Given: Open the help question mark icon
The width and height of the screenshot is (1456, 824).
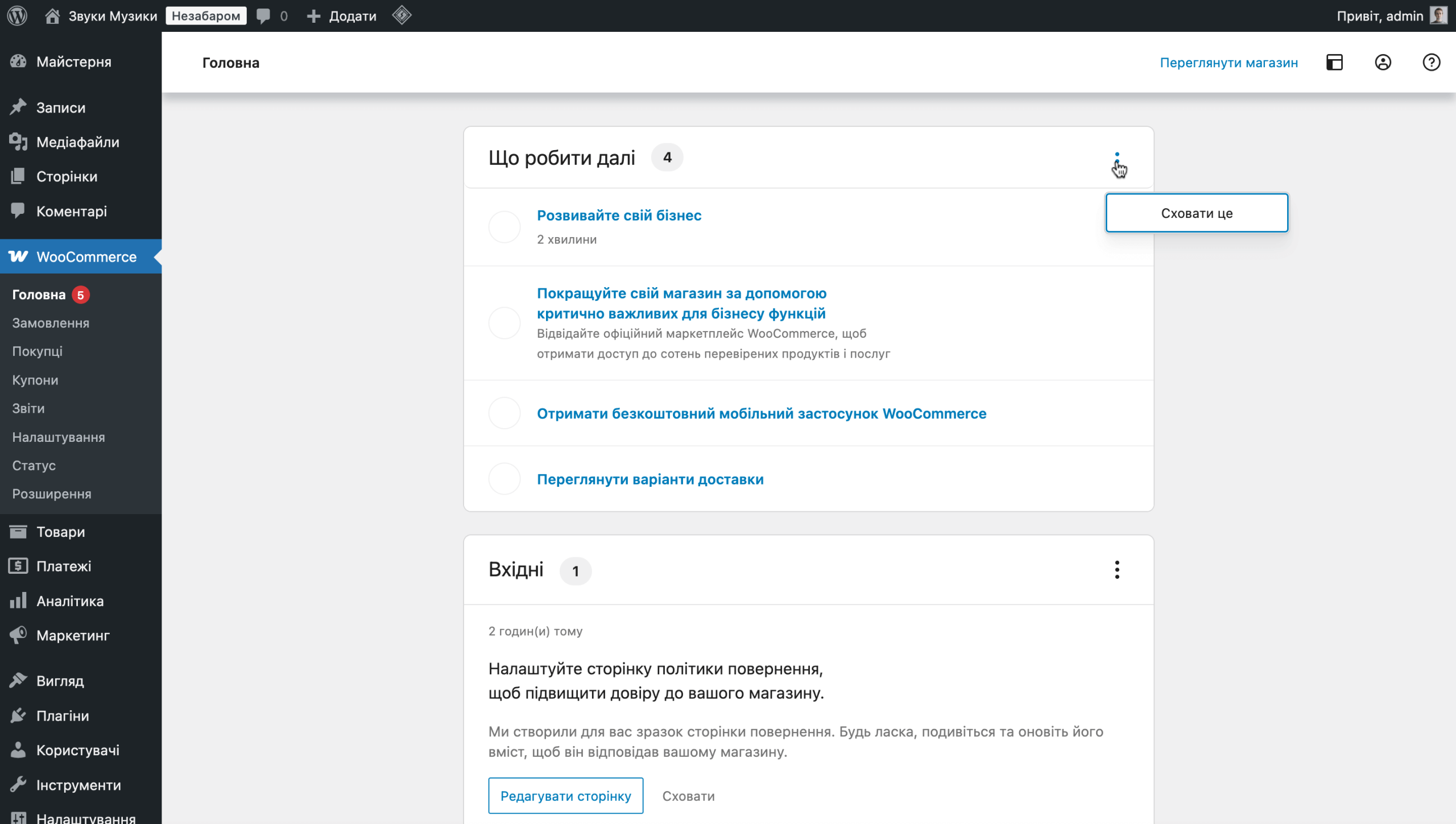Looking at the screenshot, I should tap(1431, 62).
